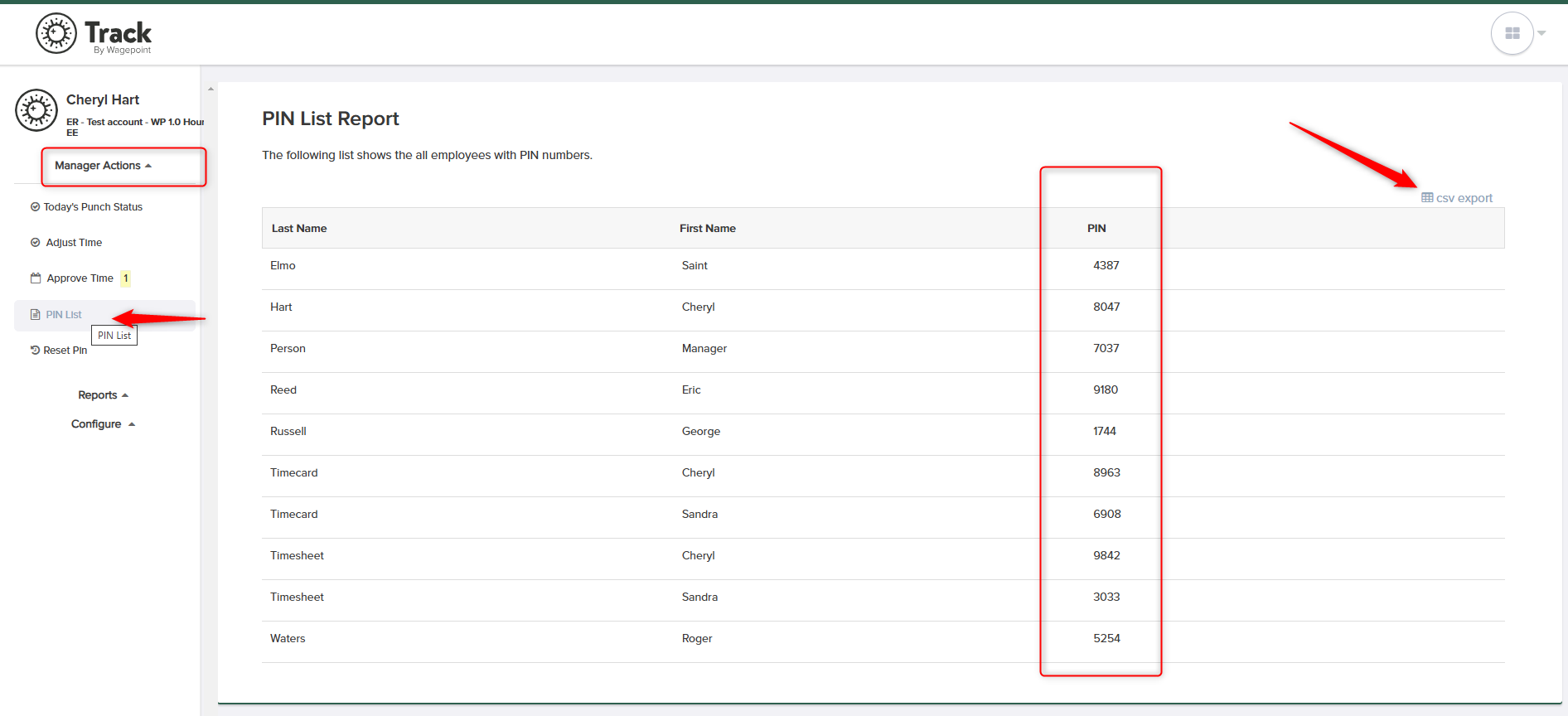Select last name Elmo cell
Image resolution: width=1568 pixels, height=716 pixels.
pyautogui.click(x=283, y=266)
